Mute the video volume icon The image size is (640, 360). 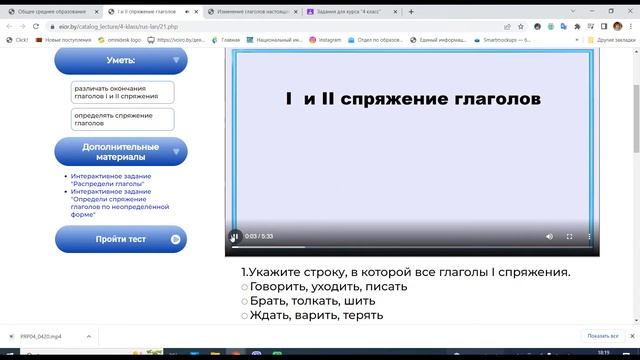(x=549, y=236)
